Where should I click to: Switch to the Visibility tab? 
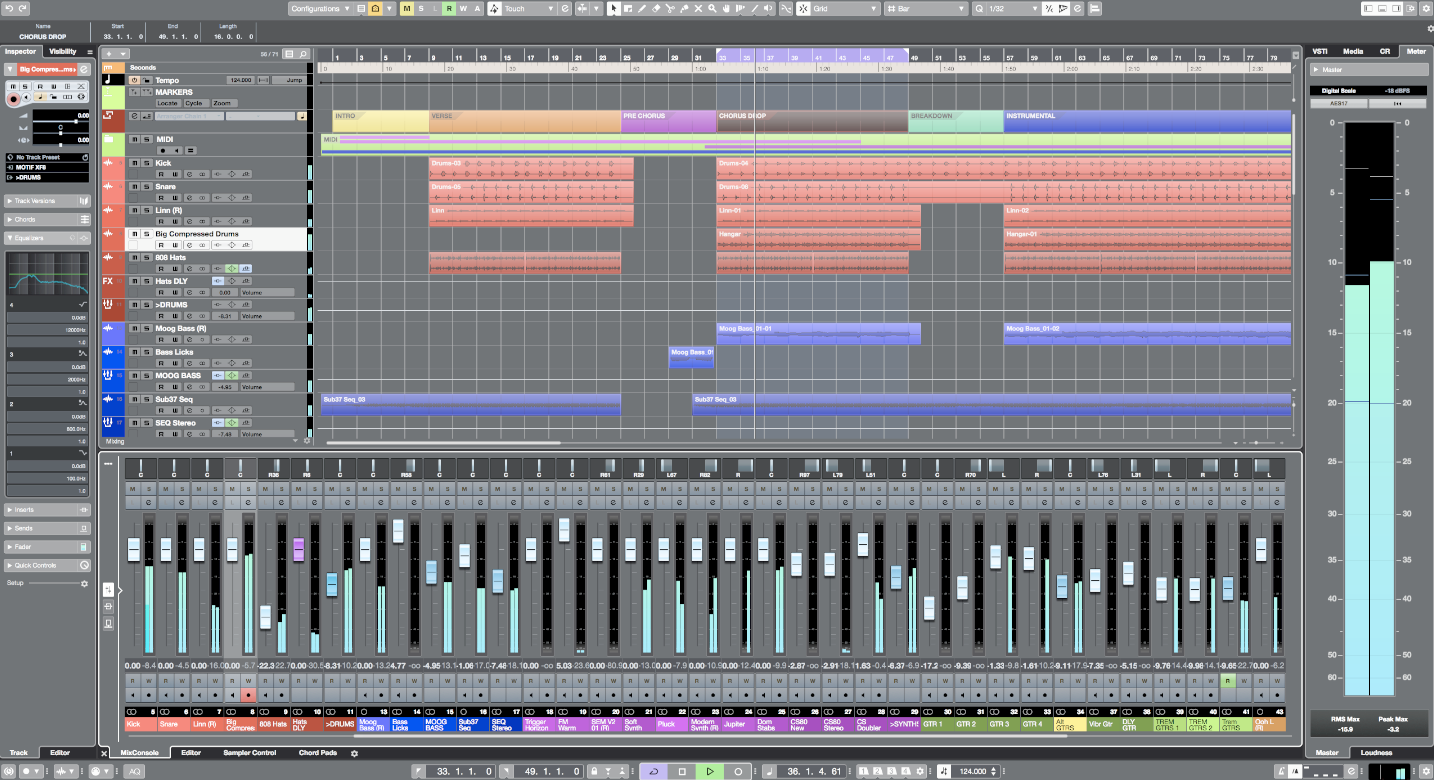(63, 51)
